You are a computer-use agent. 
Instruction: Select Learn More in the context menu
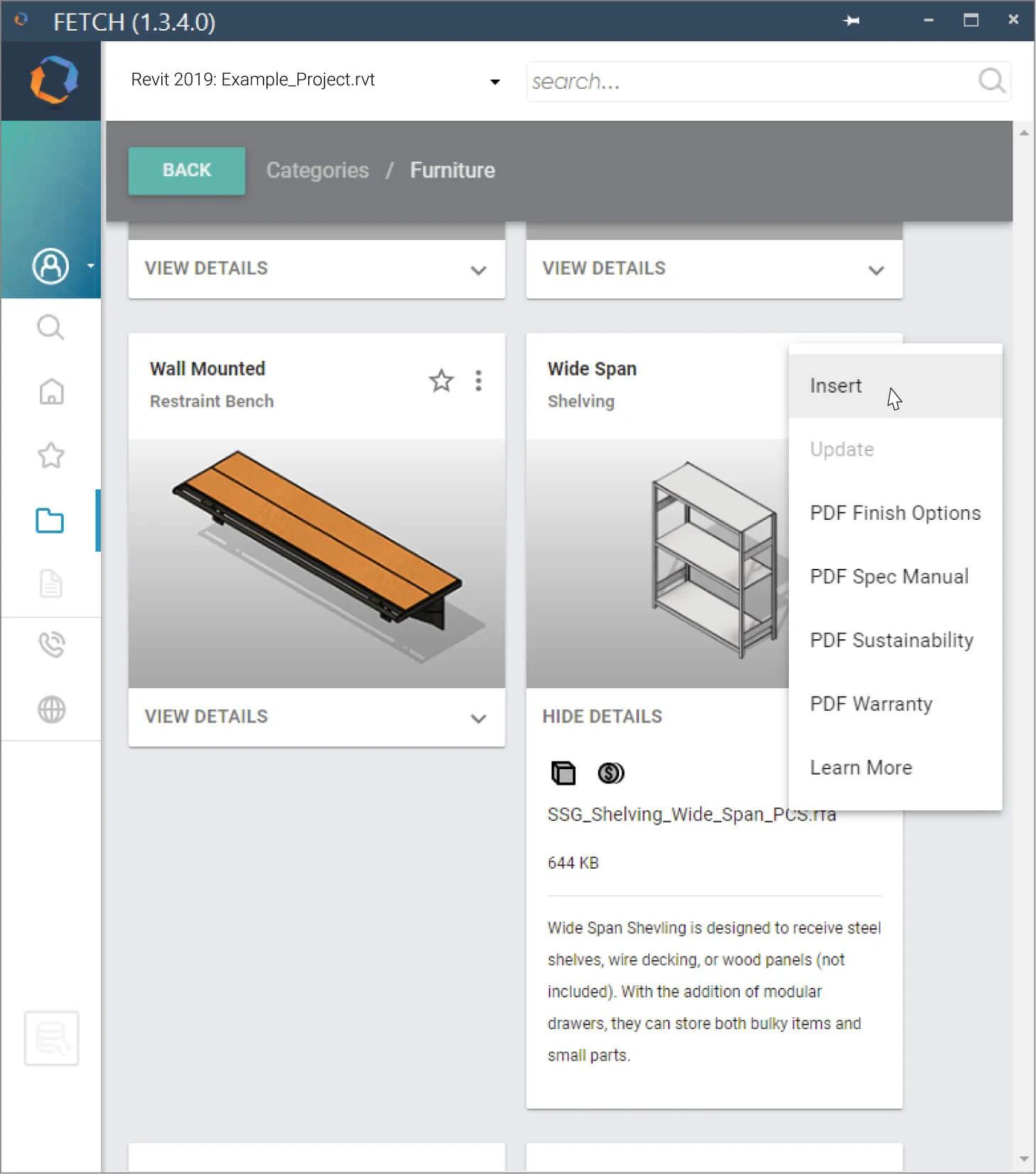coord(895,768)
